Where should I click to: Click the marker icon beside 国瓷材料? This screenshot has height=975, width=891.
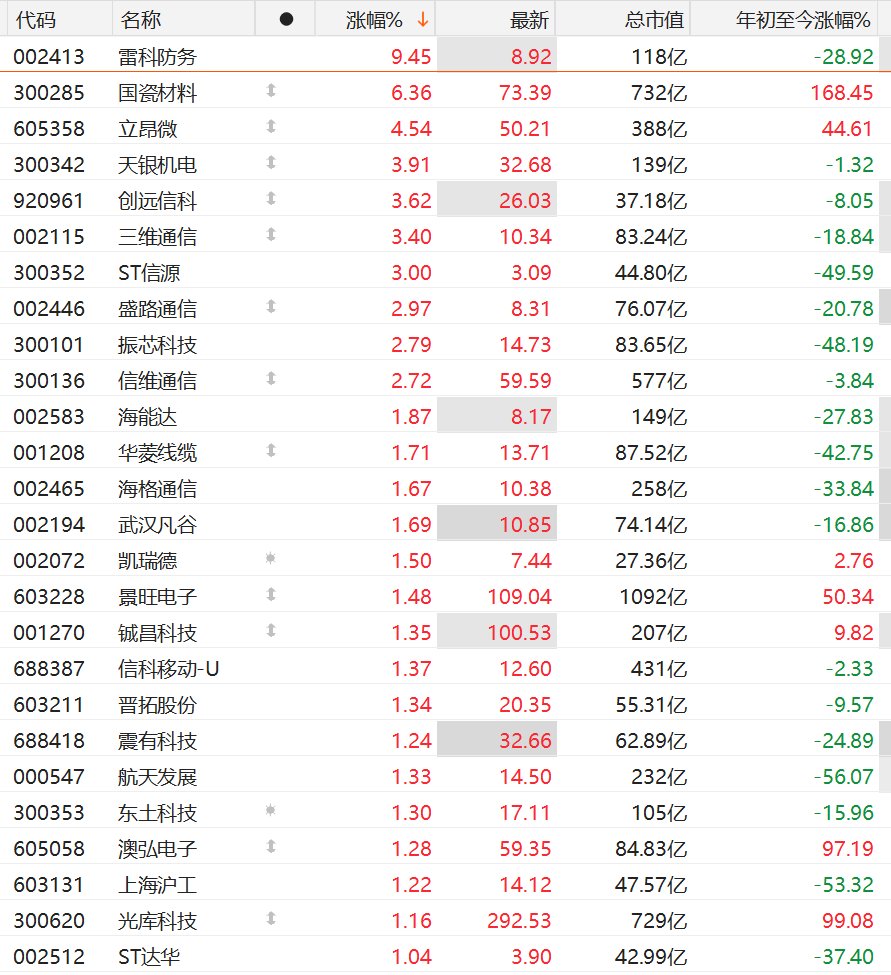click(270, 91)
